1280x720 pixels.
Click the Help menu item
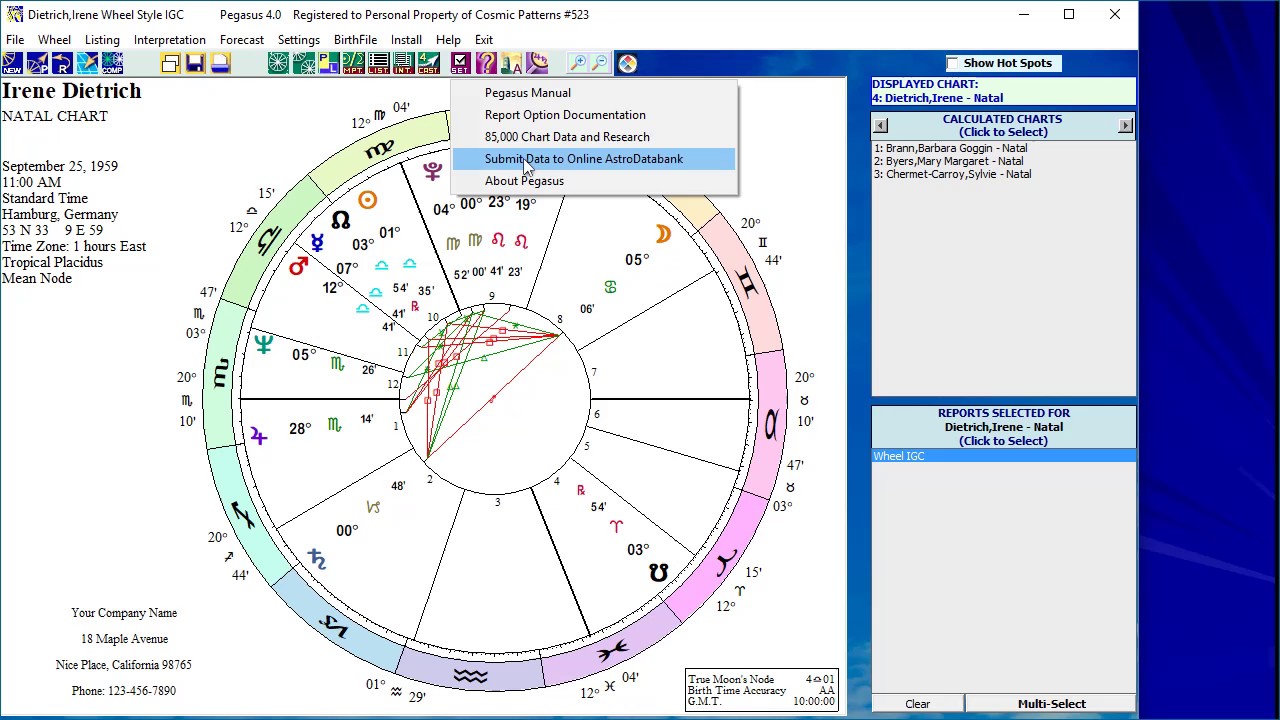[448, 40]
